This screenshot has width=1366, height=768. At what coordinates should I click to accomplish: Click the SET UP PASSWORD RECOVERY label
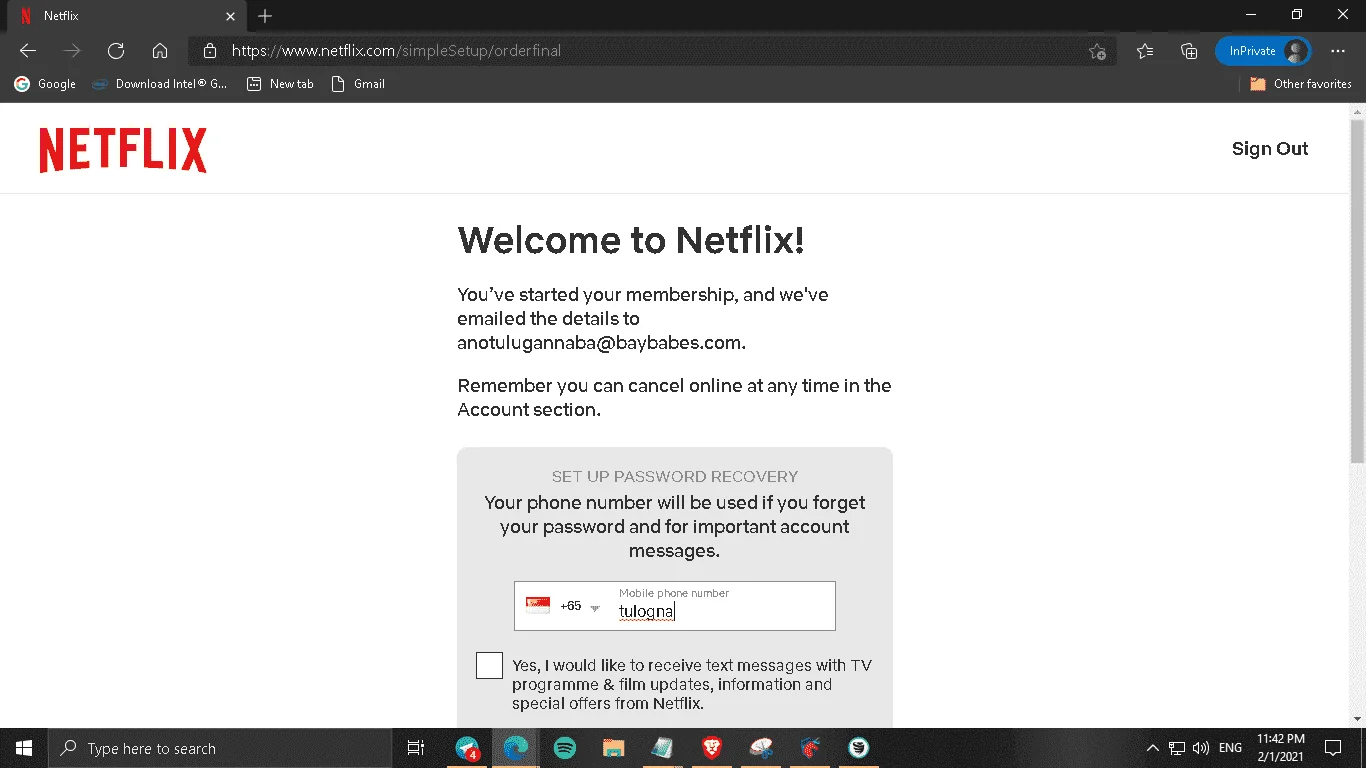click(675, 476)
